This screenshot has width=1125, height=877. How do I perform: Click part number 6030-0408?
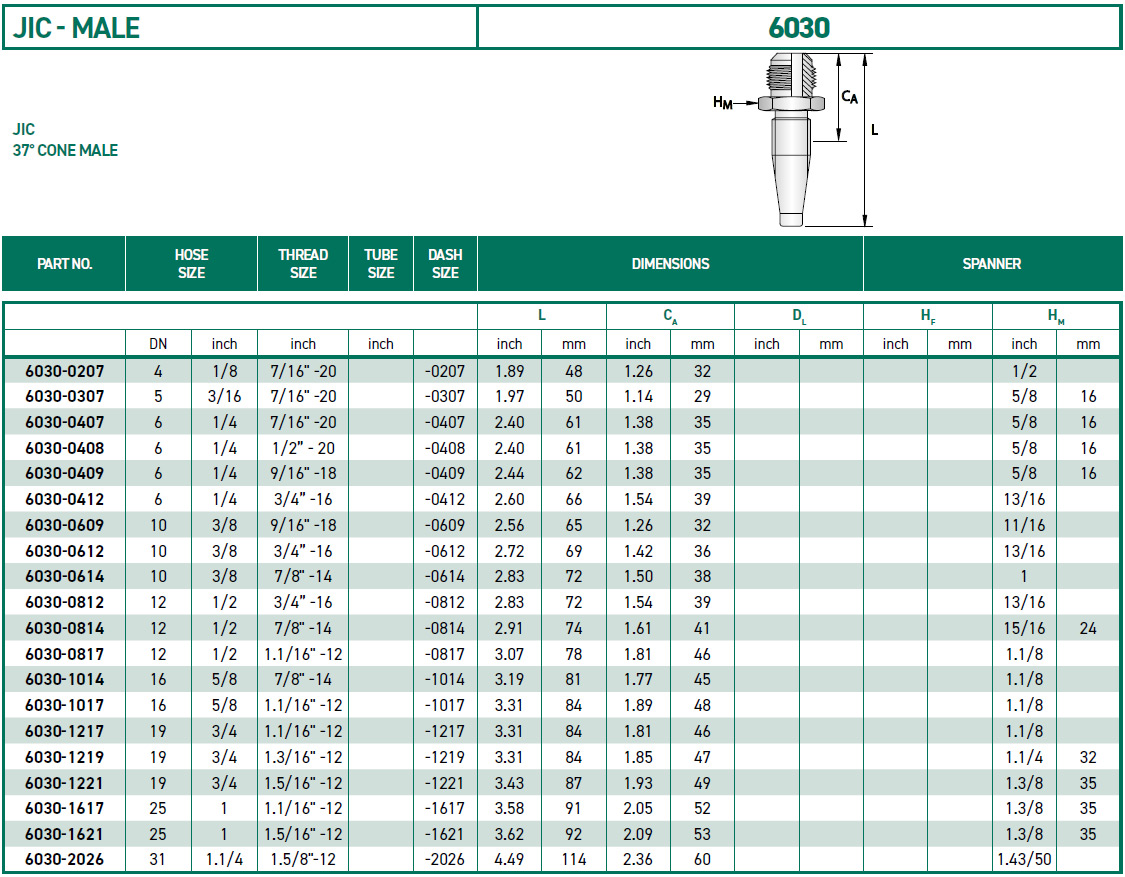click(x=65, y=448)
